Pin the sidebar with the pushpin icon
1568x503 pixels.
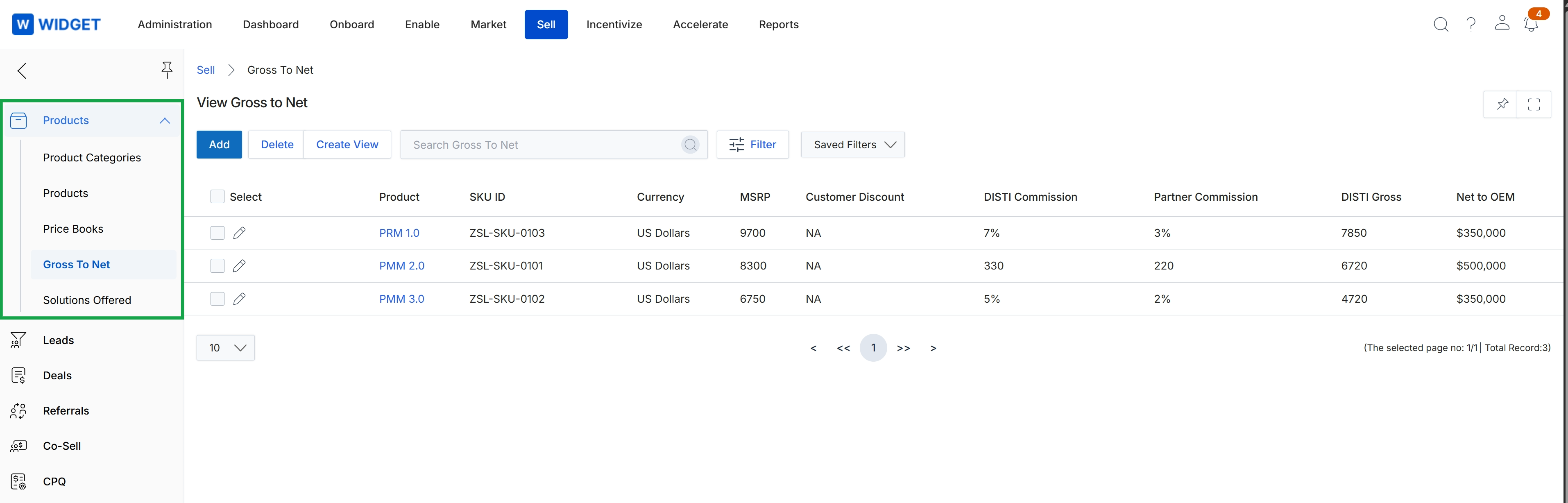pos(167,70)
